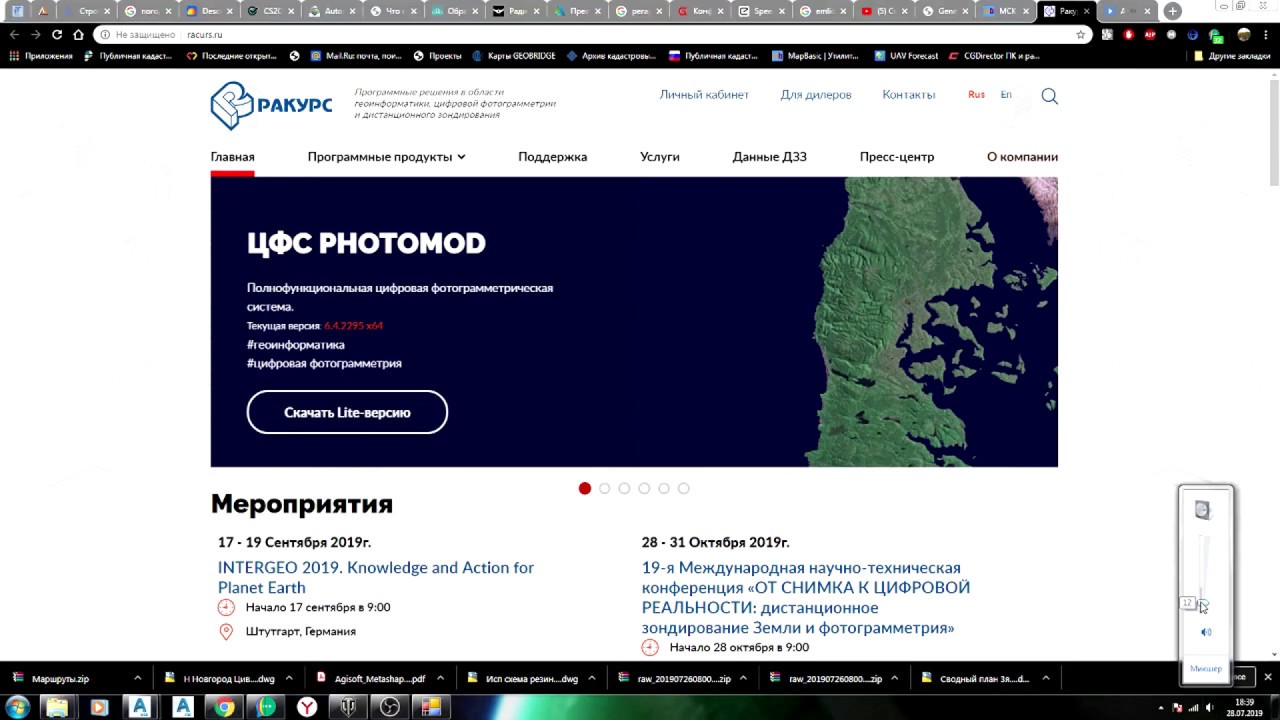The width and height of the screenshot is (1280, 720).
Task: Select the first carousel dot
Action: click(585, 488)
